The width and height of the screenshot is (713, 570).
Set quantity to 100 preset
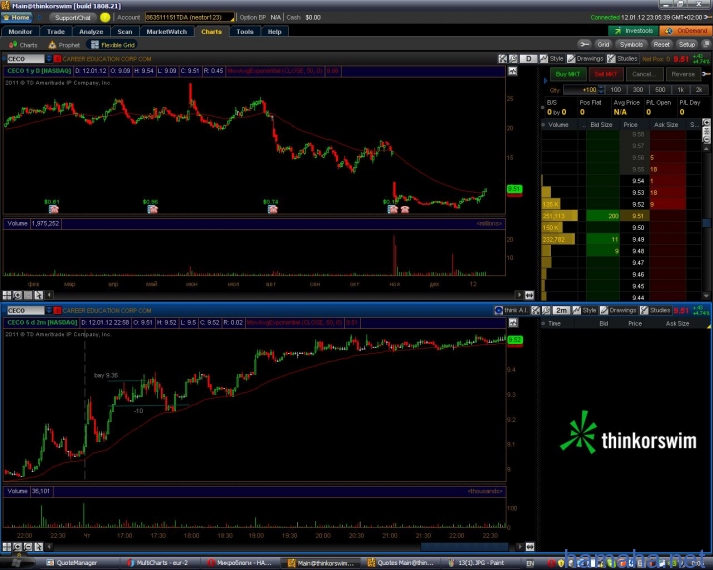(616, 90)
